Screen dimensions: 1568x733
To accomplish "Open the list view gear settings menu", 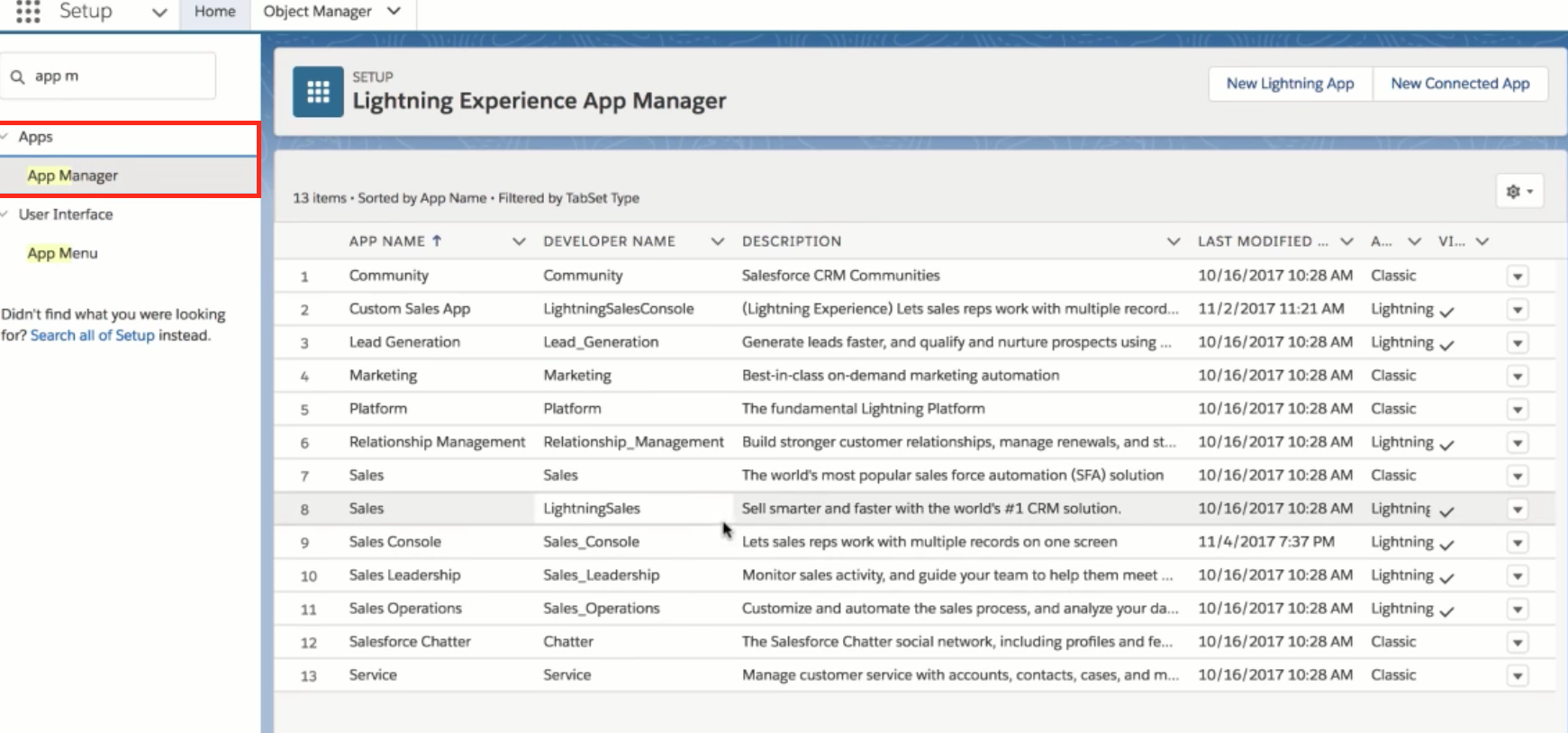I will tap(1519, 191).
